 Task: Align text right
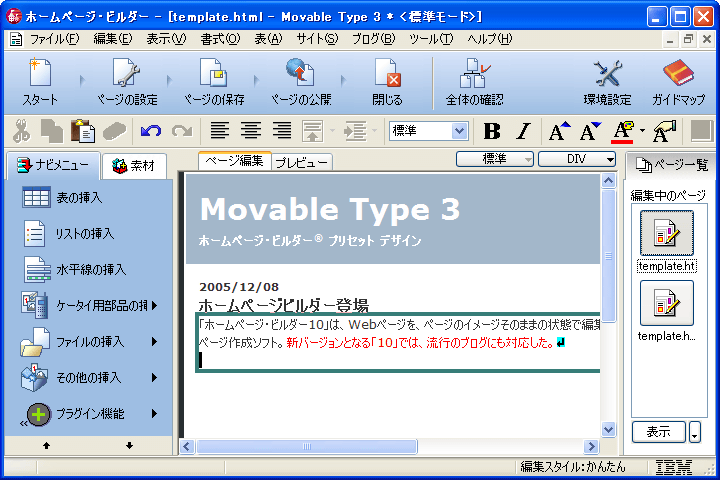click(x=282, y=131)
